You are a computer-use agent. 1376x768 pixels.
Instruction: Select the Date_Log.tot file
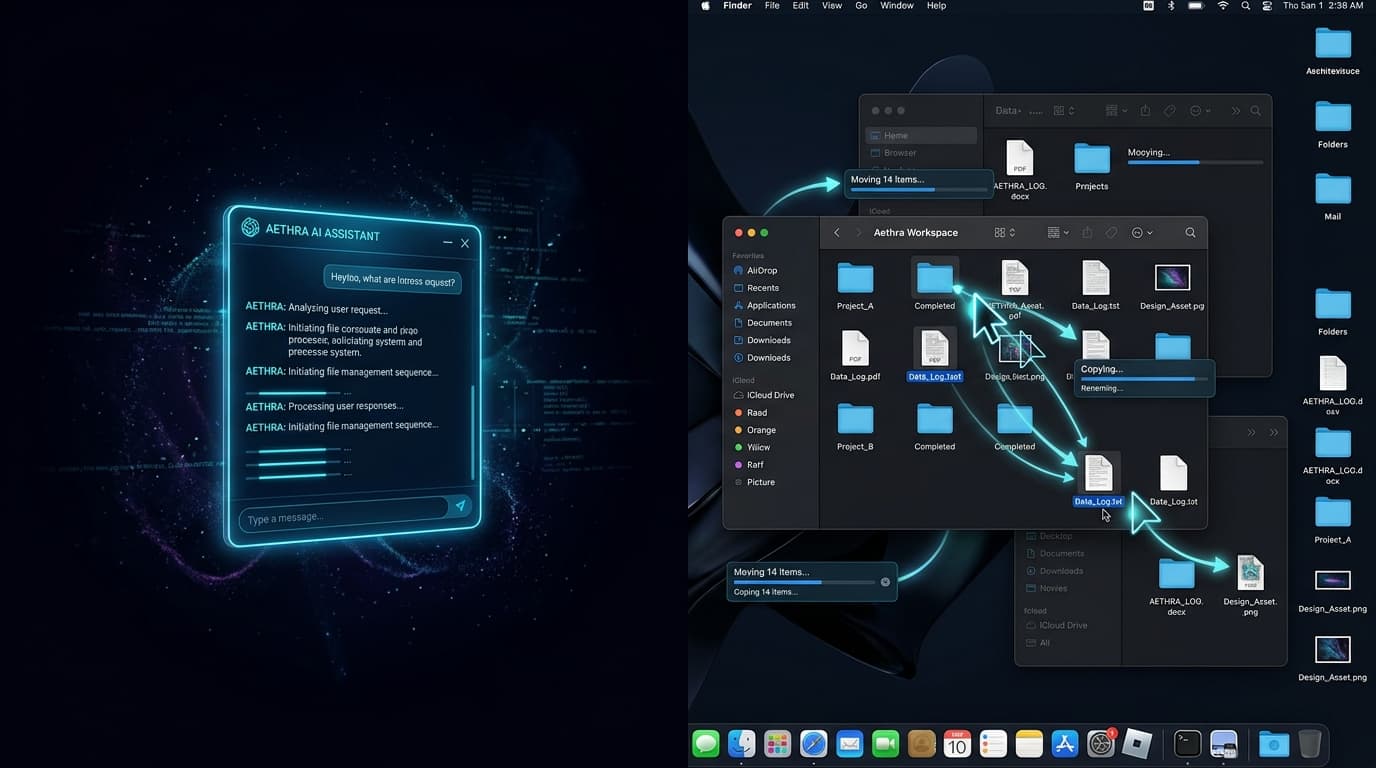pyautogui.click(x=1173, y=481)
